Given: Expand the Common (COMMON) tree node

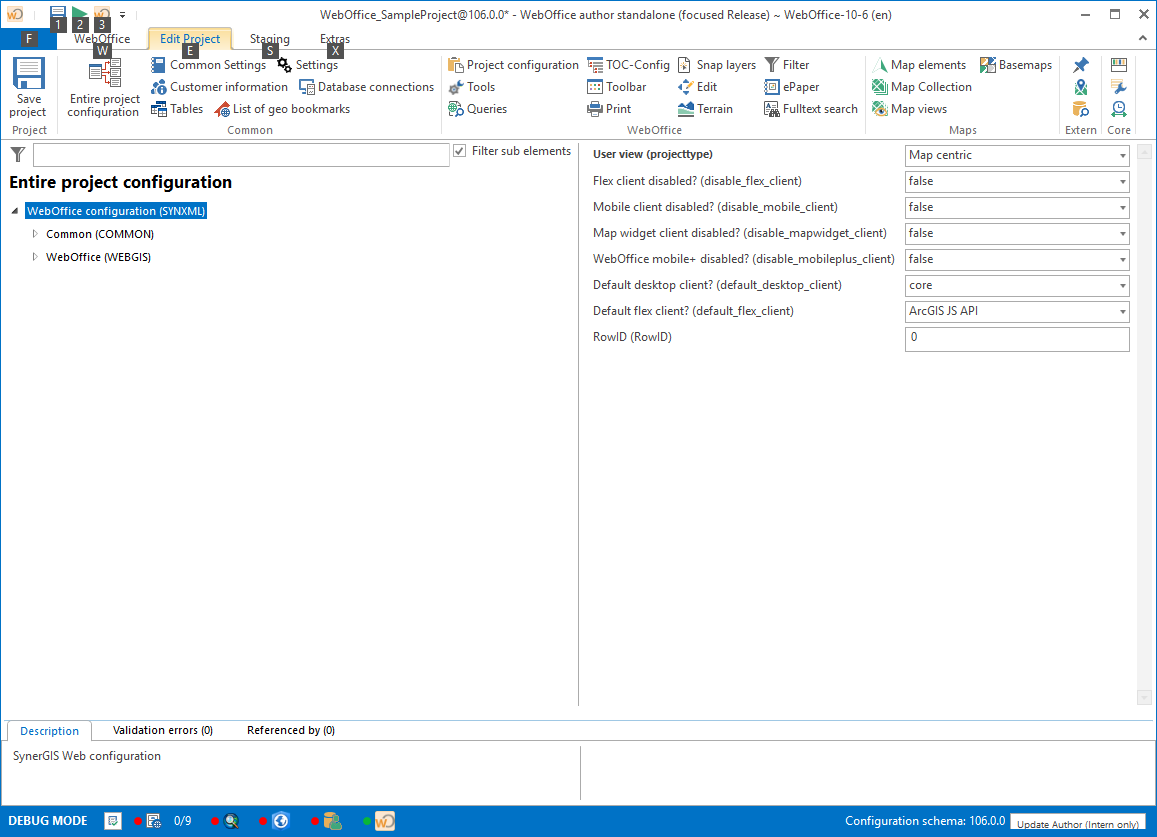Looking at the screenshot, I should coord(35,233).
